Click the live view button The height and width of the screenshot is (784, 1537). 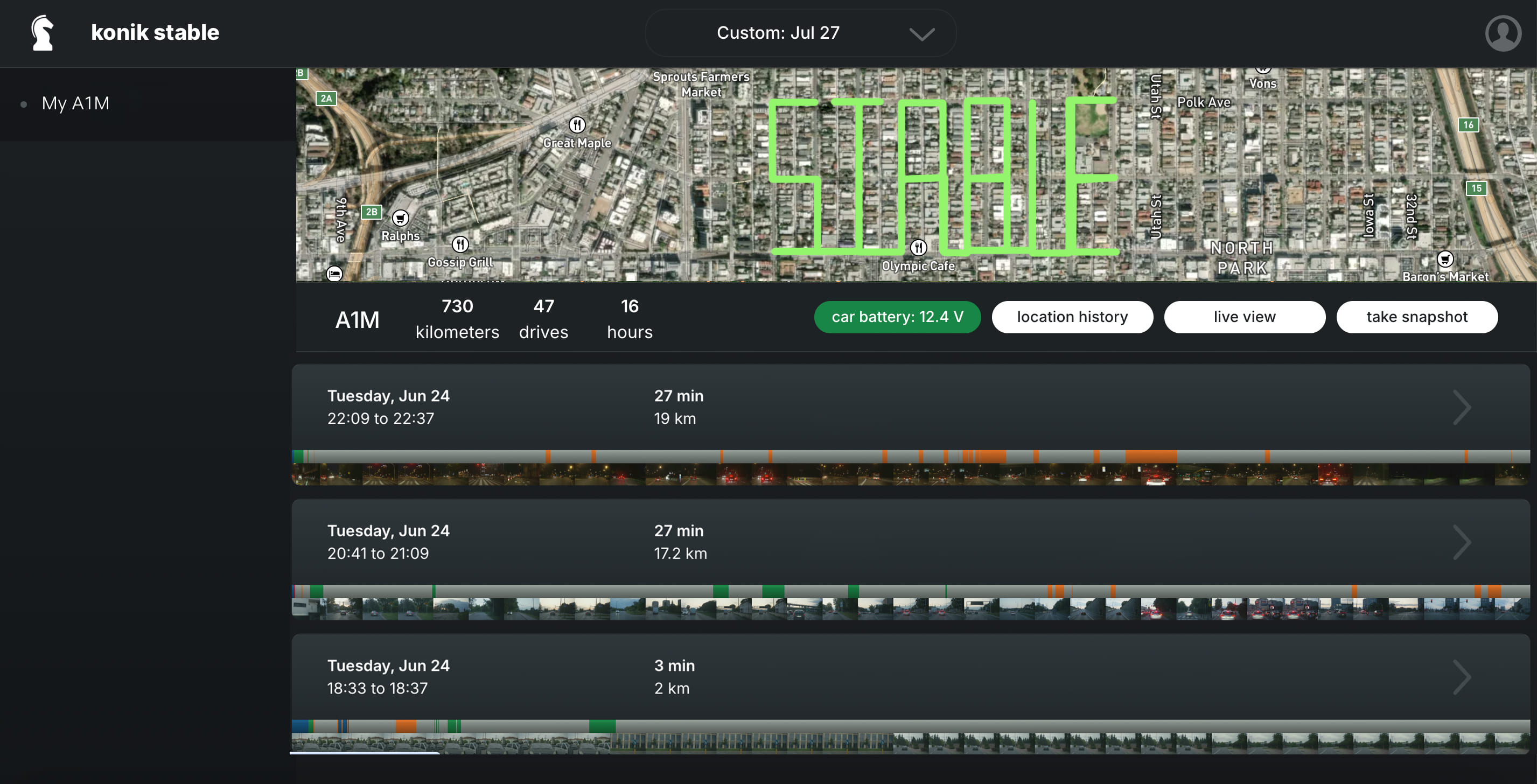(1245, 317)
